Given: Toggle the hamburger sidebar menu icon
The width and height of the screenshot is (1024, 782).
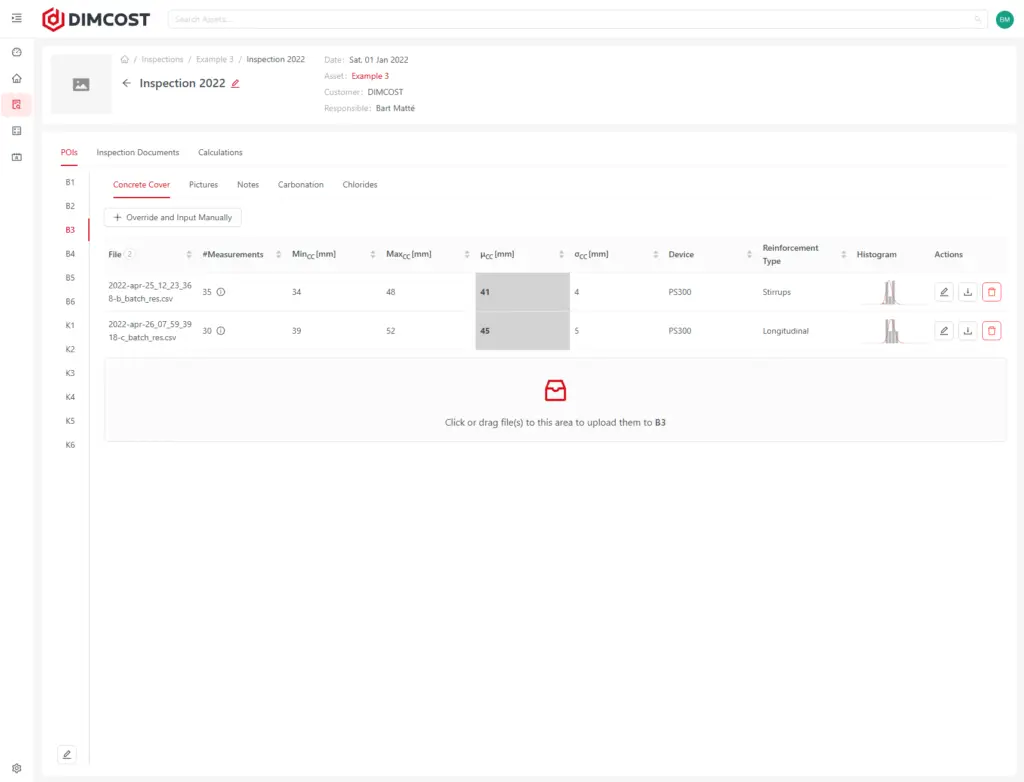Looking at the screenshot, I should pos(16,18).
